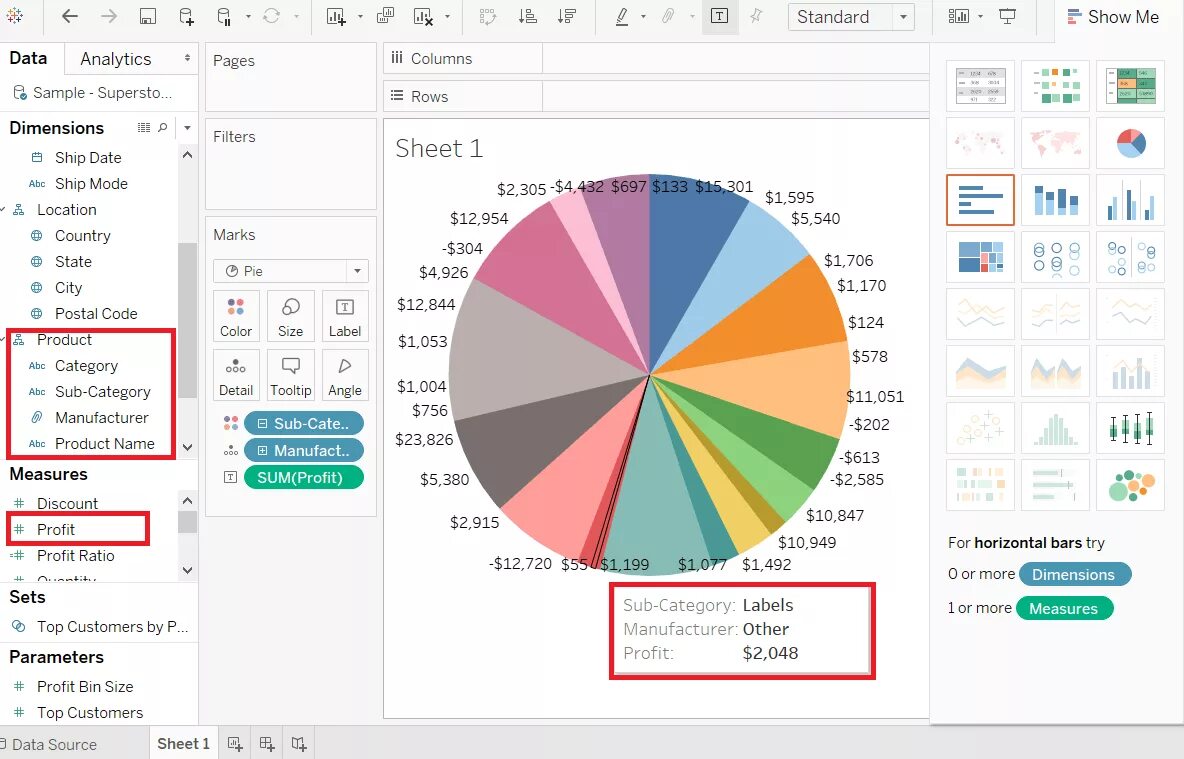Viewport: 1184px width, 759px height.
Task: Click the Sub-Category dimension field
Action: pos(103,391)
